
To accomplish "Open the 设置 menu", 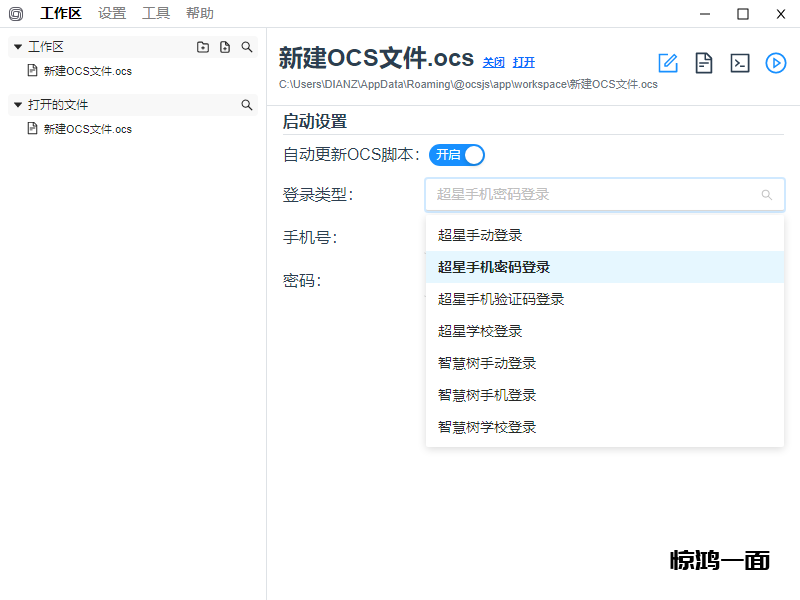I will point(112,13).
